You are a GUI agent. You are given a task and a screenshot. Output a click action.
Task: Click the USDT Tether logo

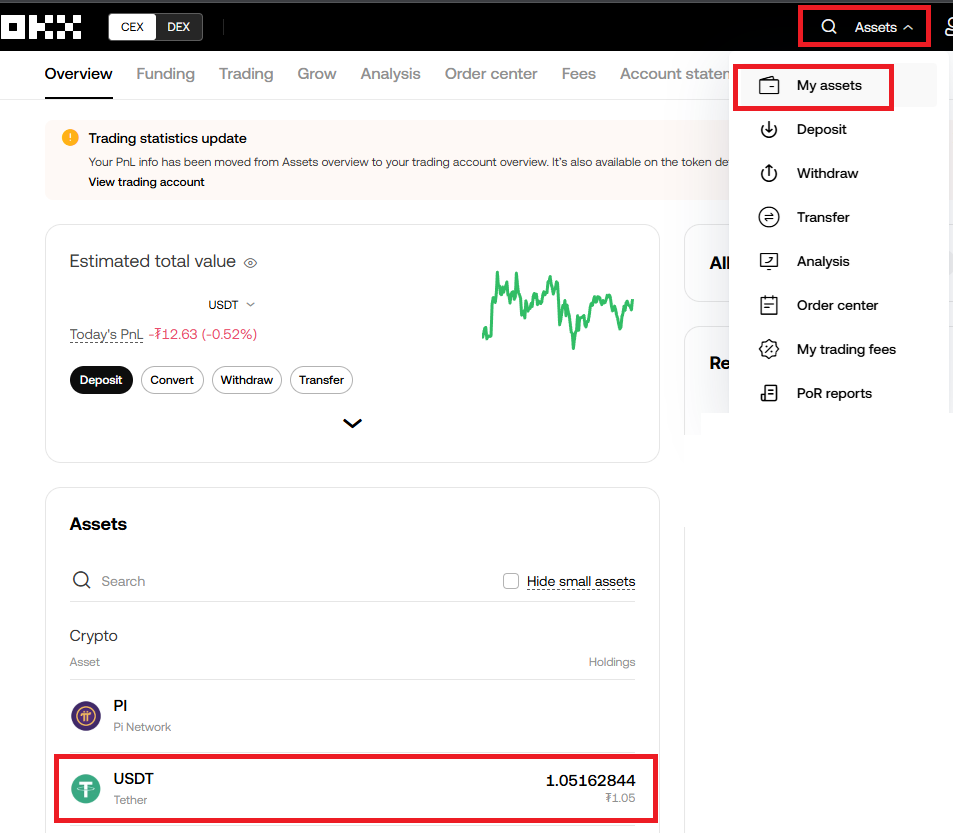click(86, 789)
